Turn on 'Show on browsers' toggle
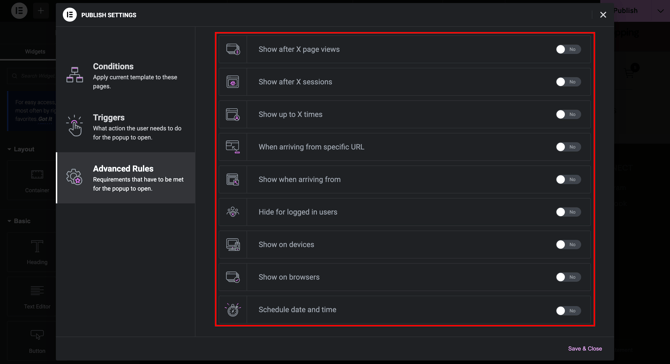Screen dimensions: 670x364 point(568,277)
